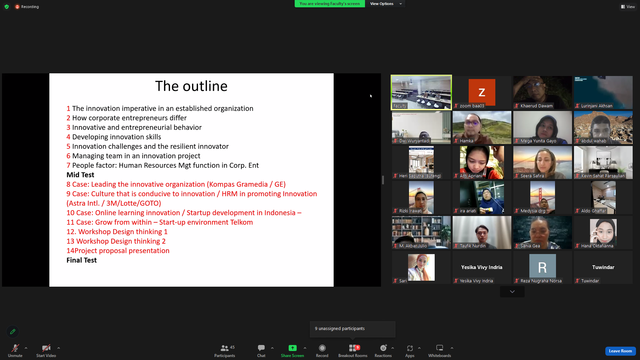Click '12. Workshop Design thinking 1' line
640x360 pixels.
click(x=117, y=231)
